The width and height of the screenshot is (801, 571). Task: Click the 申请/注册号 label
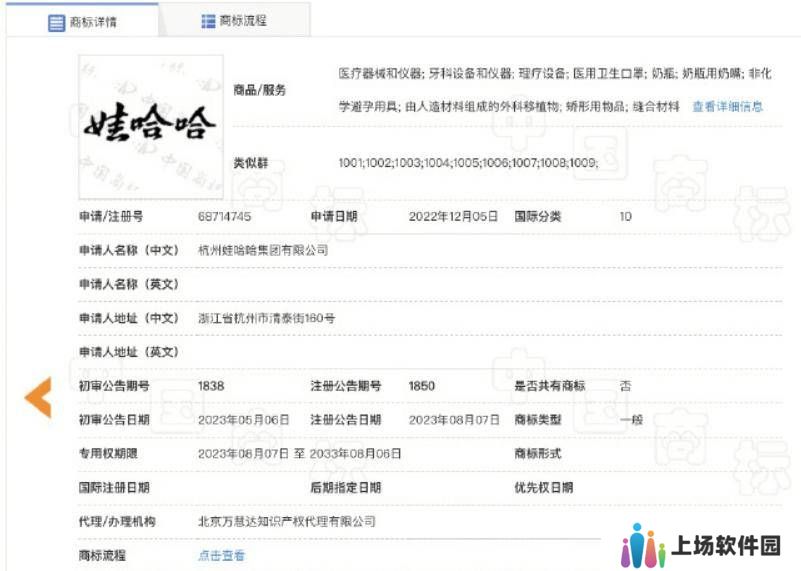(111, 217)
